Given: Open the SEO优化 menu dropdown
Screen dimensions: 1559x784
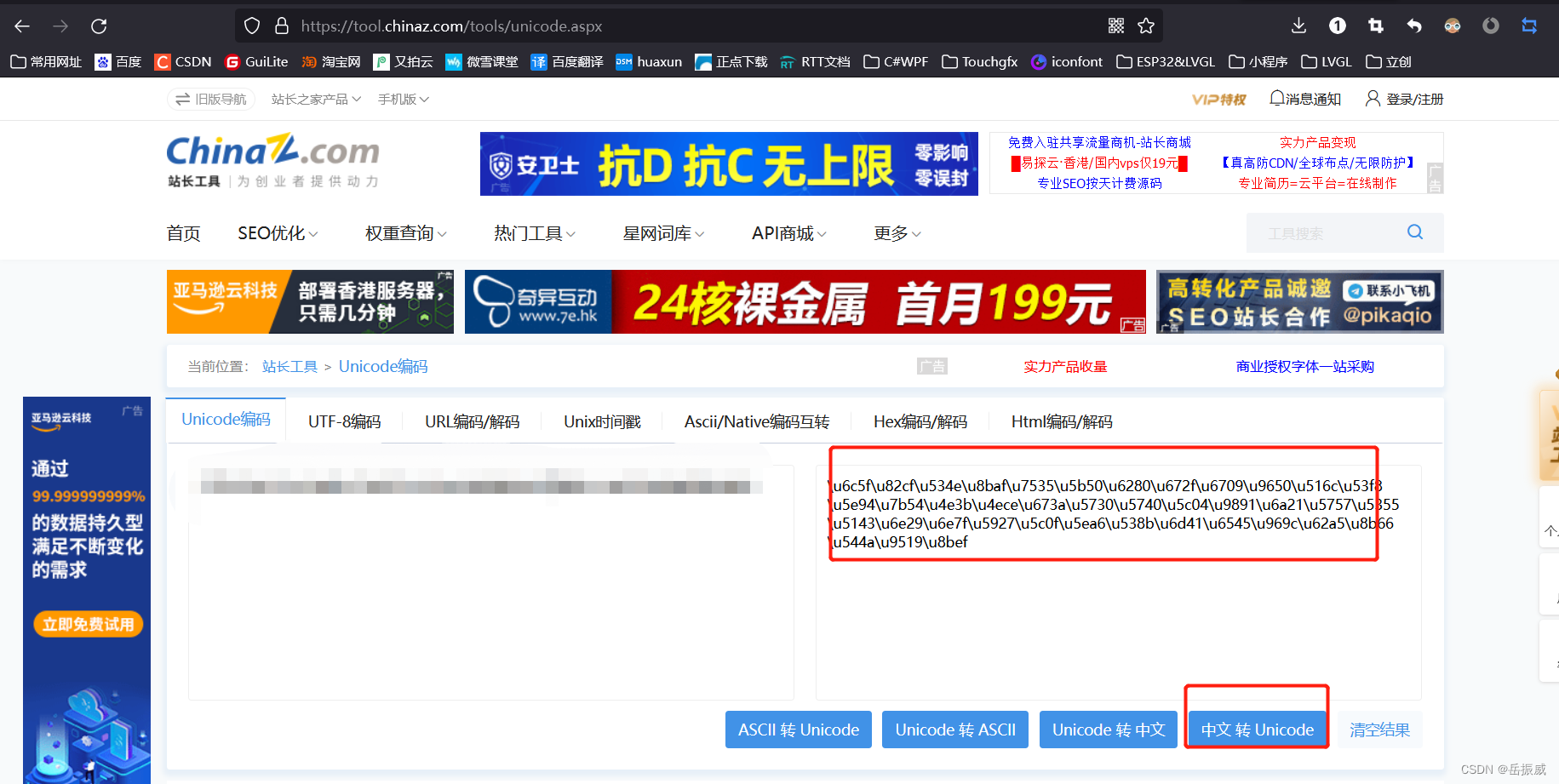Looking at the screenshot, I should (x=277, y=232).
